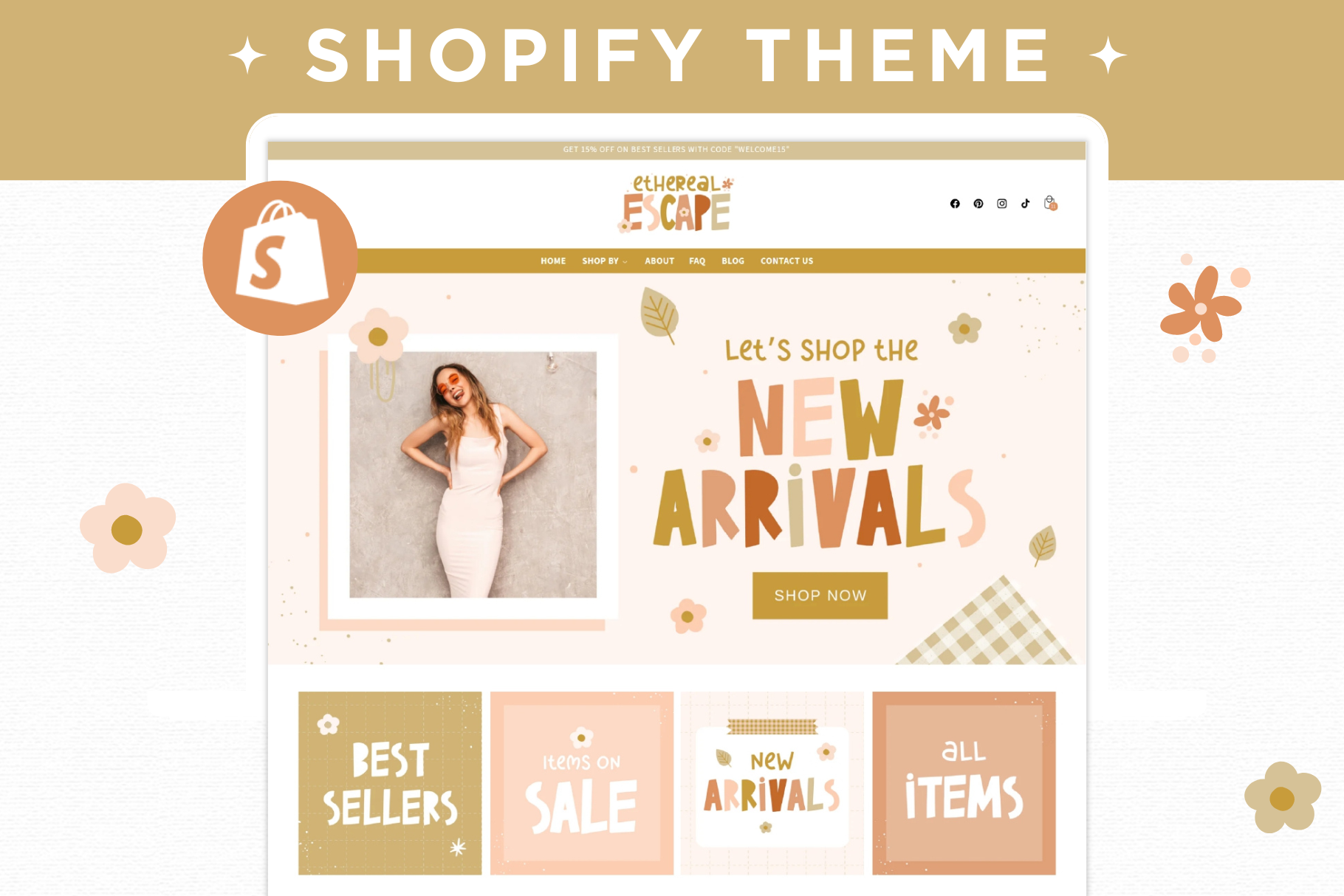This screenshot has height=896, width=1344.
Task: Open the Pinterest social icon
Action: pyautogui.click(x=978, y=204)
